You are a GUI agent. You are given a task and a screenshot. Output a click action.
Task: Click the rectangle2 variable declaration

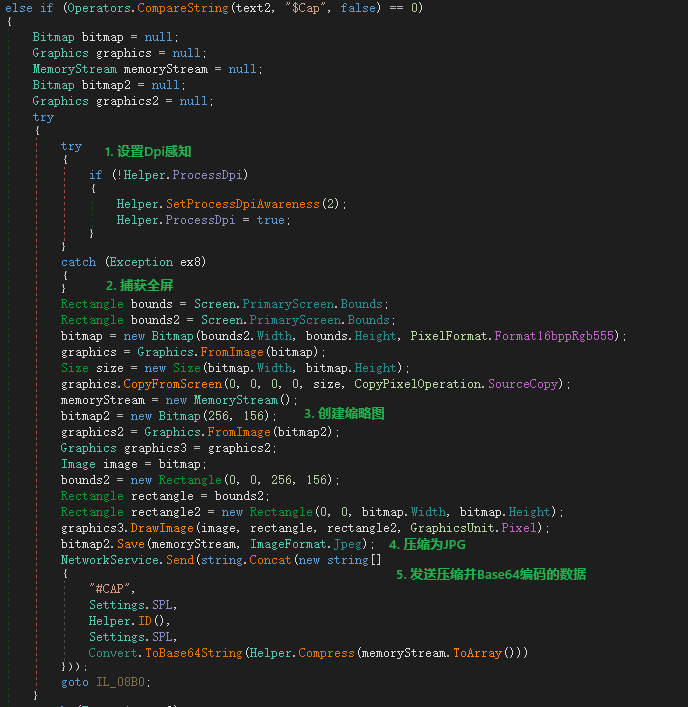point(165,512)
